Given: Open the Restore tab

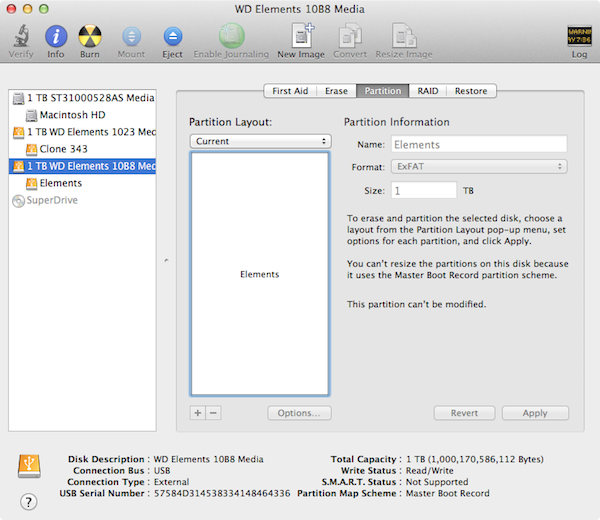Looking at the screenshot, I should click(471, 91).
